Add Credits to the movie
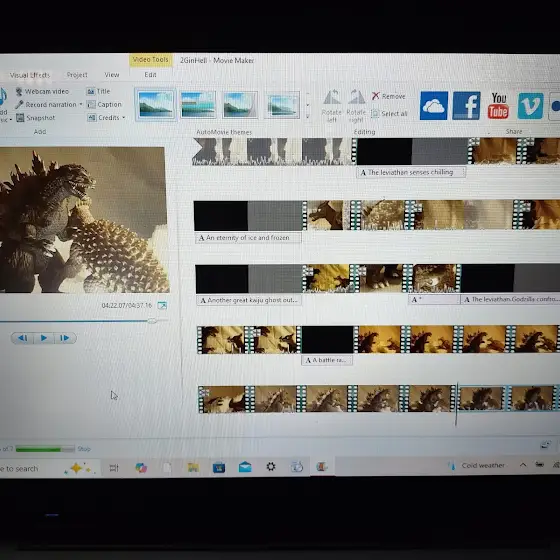 [104, 118]
